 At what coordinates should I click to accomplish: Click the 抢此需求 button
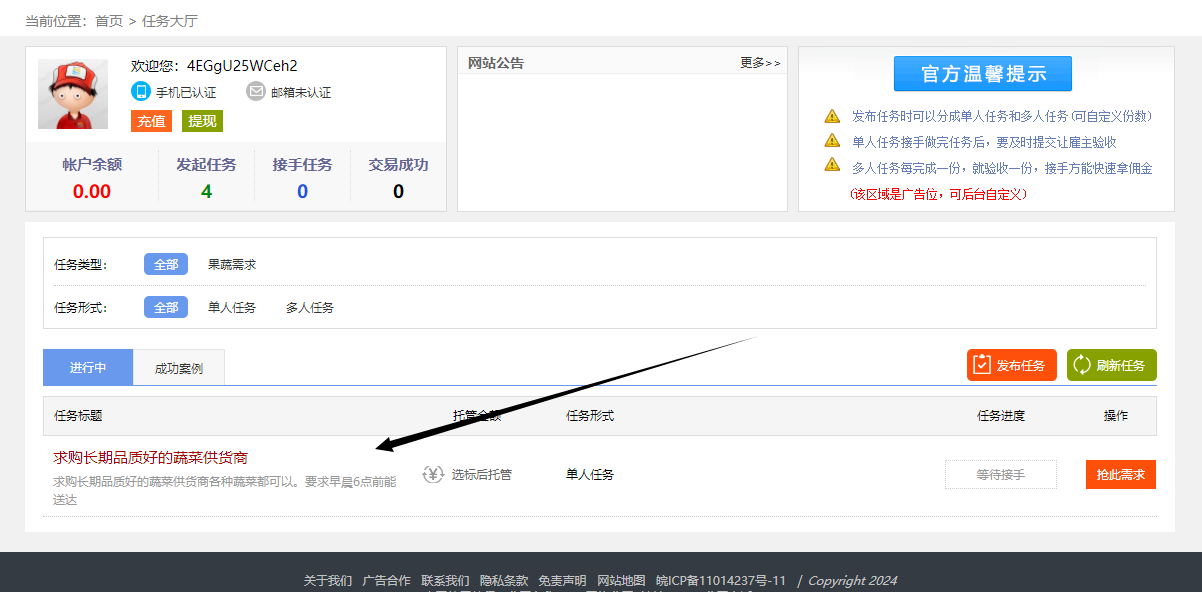tap(1121, 474)
